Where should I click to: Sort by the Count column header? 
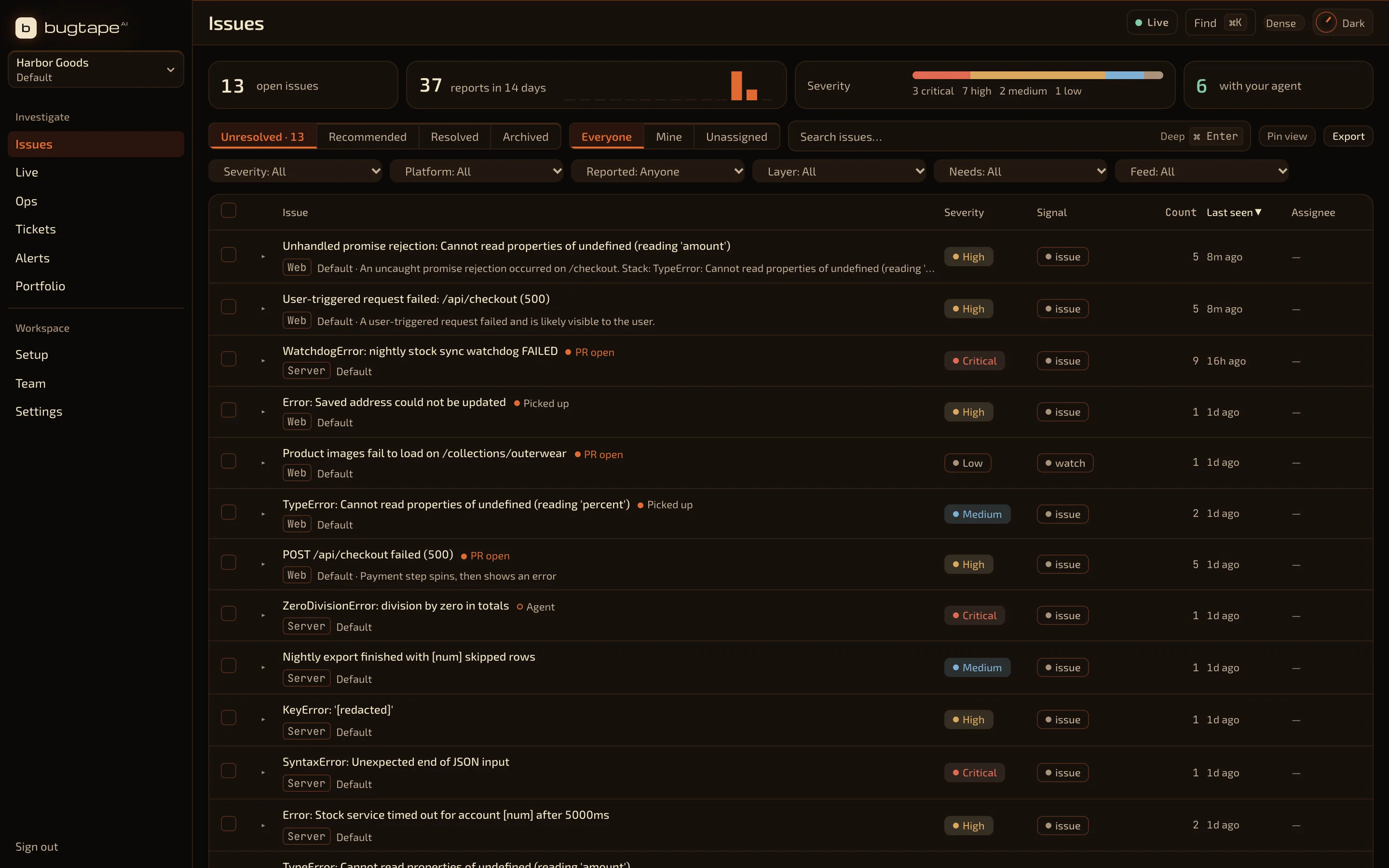click(1180, 212)
